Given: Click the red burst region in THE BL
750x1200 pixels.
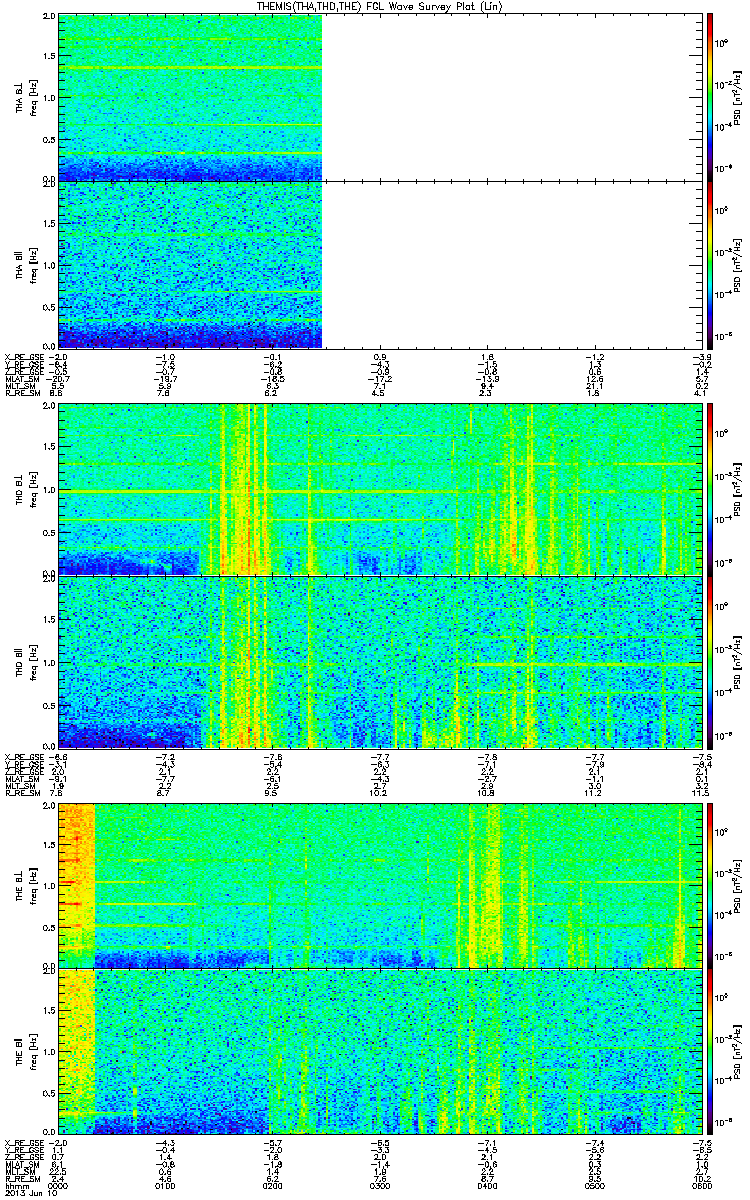Looking at the screenshot, I should pyautogui.click(x=77, y=885).
